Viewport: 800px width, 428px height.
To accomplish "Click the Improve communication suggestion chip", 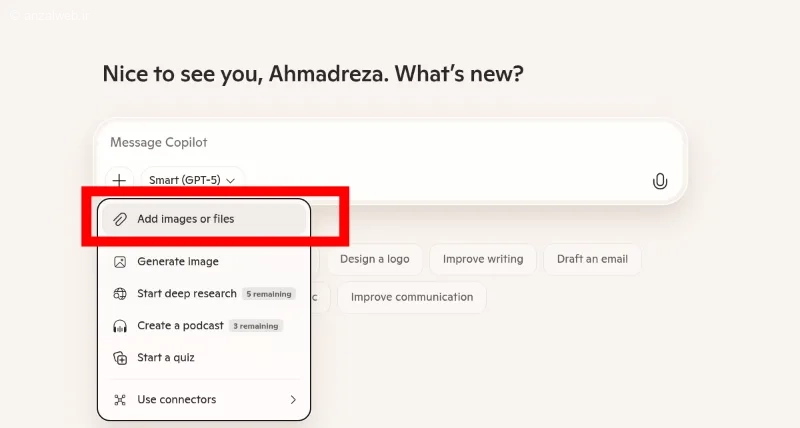I will click(x=412, y=297).
